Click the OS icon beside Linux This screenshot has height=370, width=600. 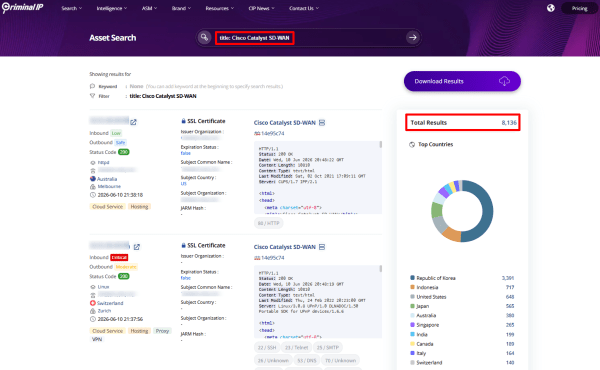[93, 287]
